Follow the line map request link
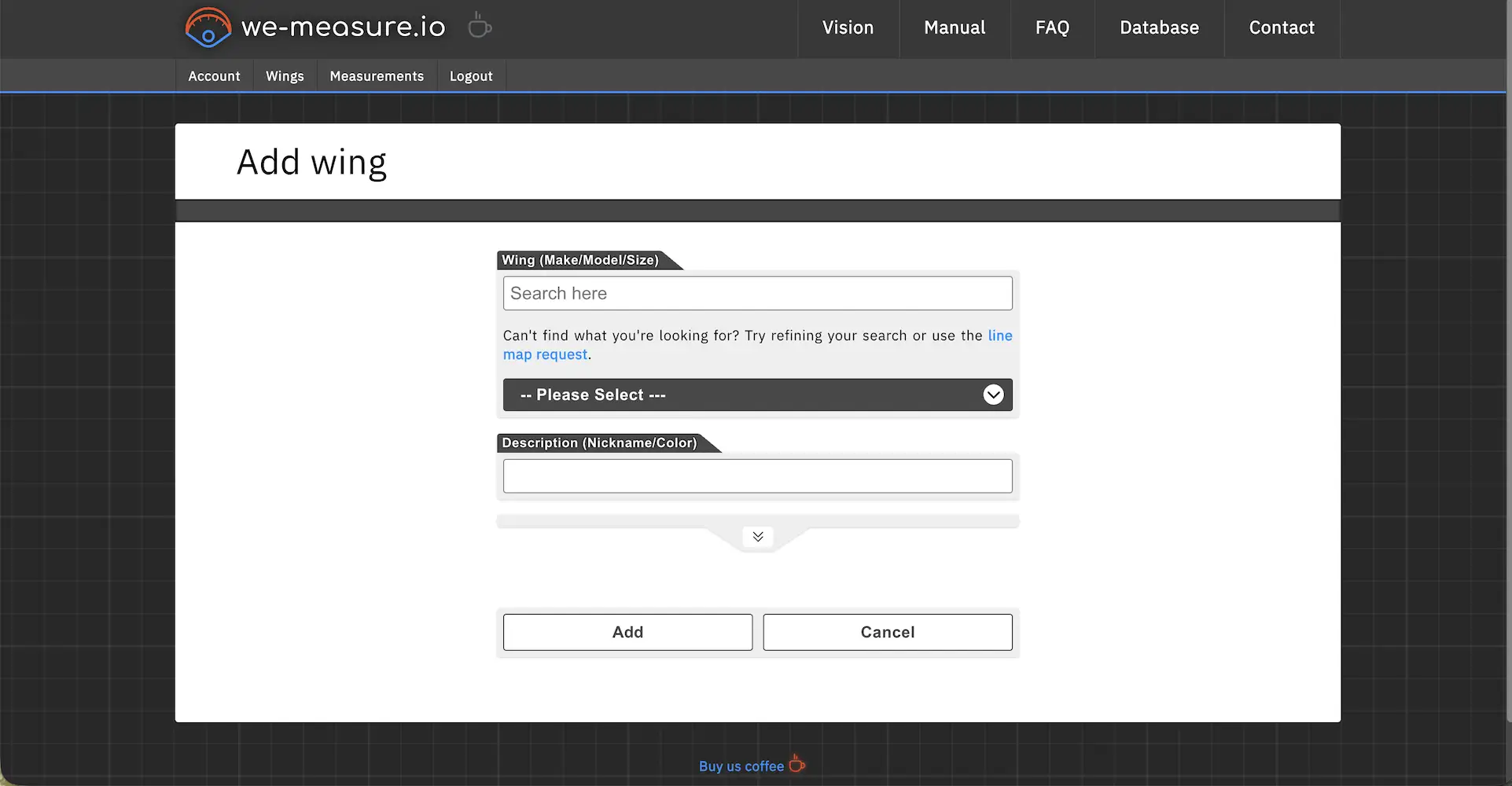The image size is (1512, 786). [546, 354]
